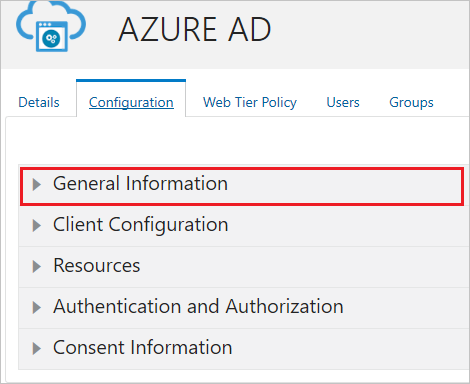Image resolution: width=470 pixels, height=384 pixels.
Task: Expand Authentication and Authorization arrow
Action: [37, 307]
